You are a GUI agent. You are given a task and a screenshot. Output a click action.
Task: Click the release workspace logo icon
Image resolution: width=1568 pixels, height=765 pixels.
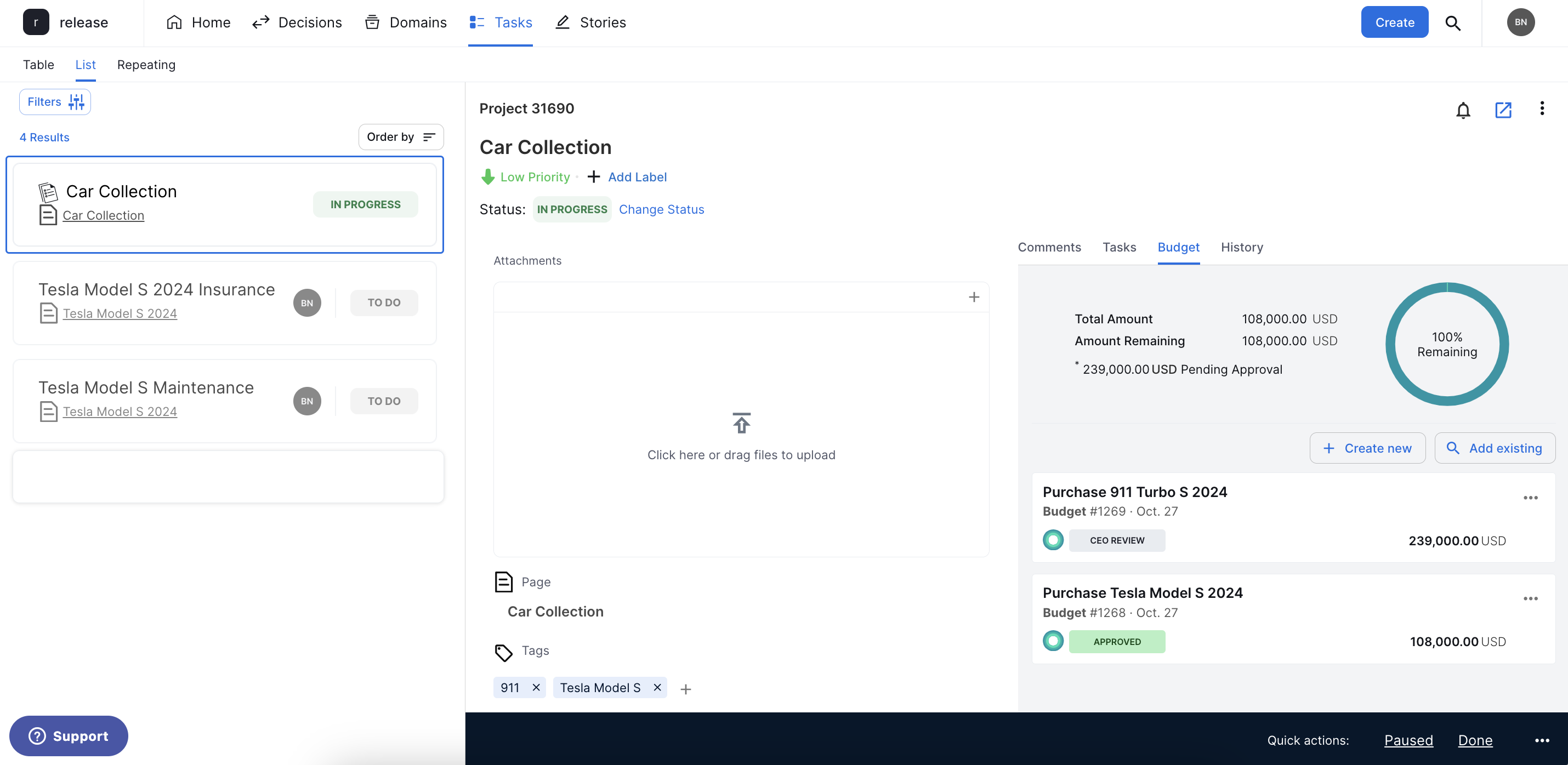tap(36, 22)
